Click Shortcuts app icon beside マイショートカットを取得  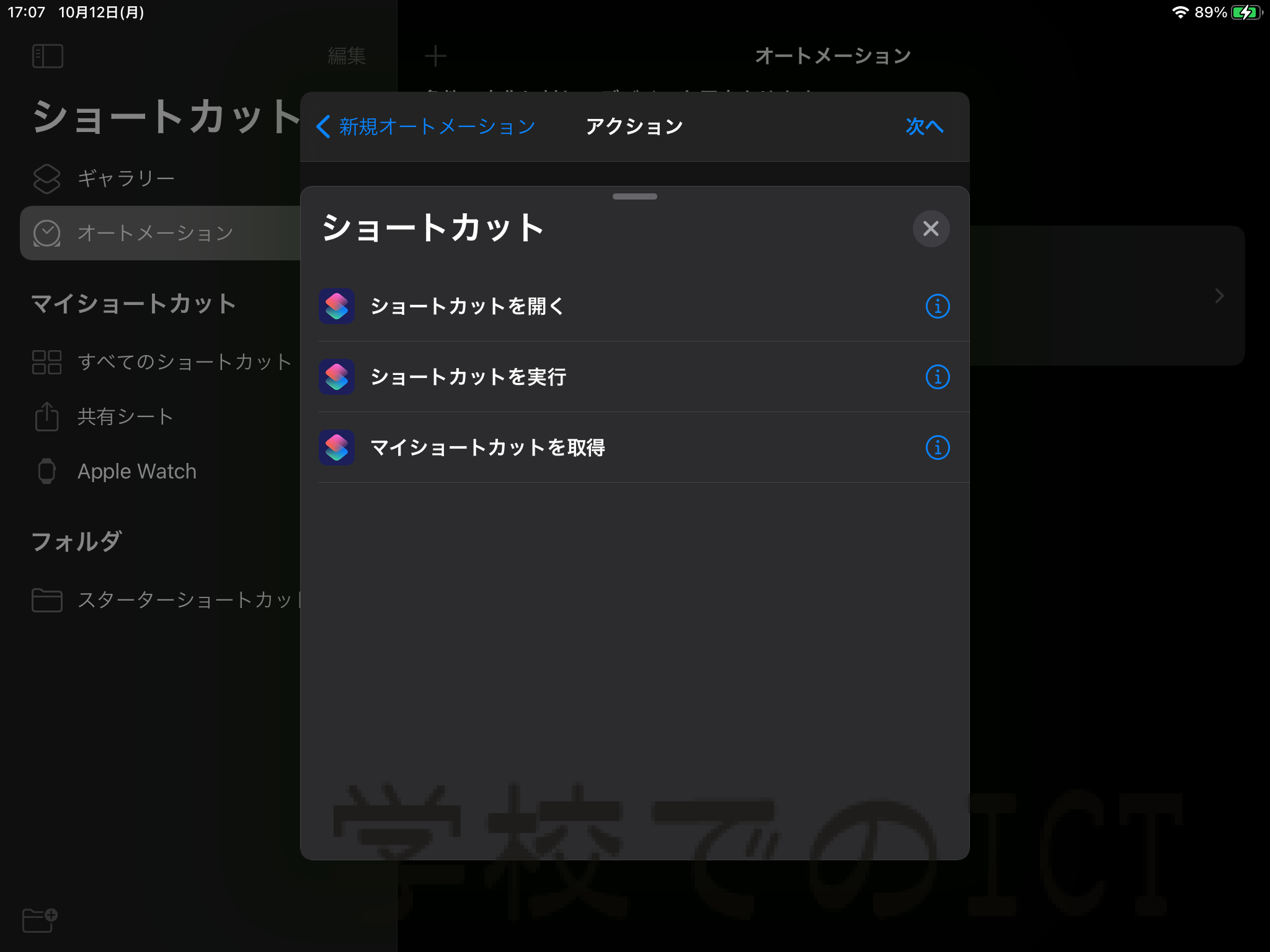[337, 447]
